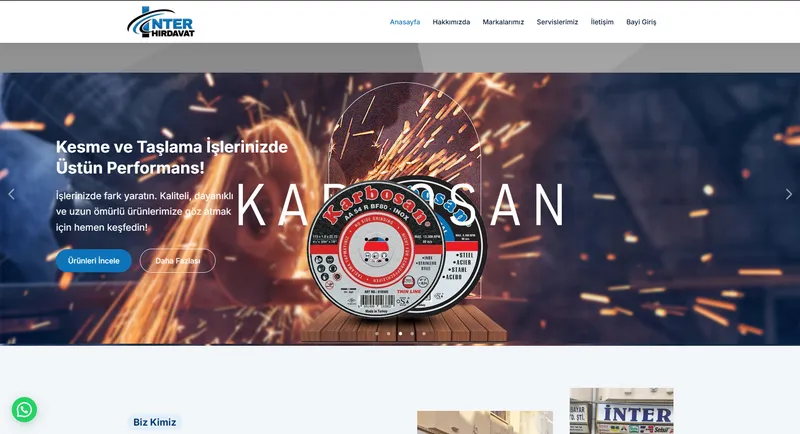Open Bayi Giriş dealer login
The width and height of the screenshot is (800, 434).
point(641,21)
